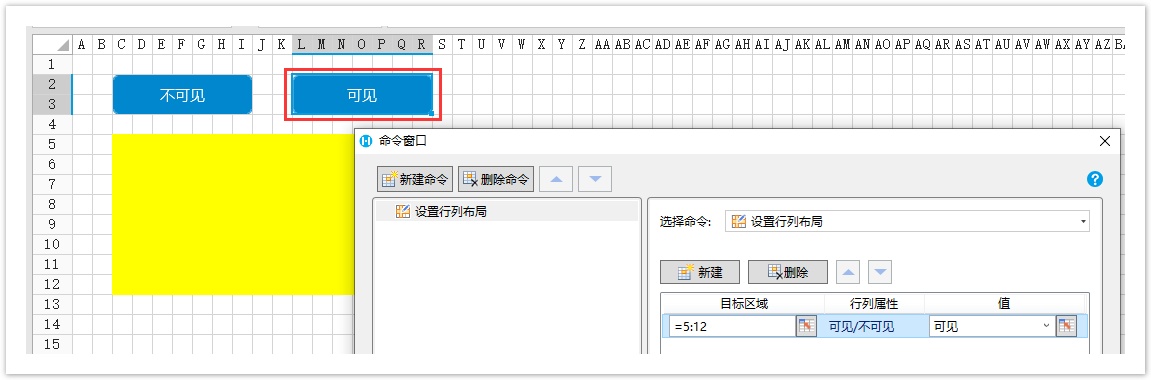Click the select-all corner of the grid

52,45
